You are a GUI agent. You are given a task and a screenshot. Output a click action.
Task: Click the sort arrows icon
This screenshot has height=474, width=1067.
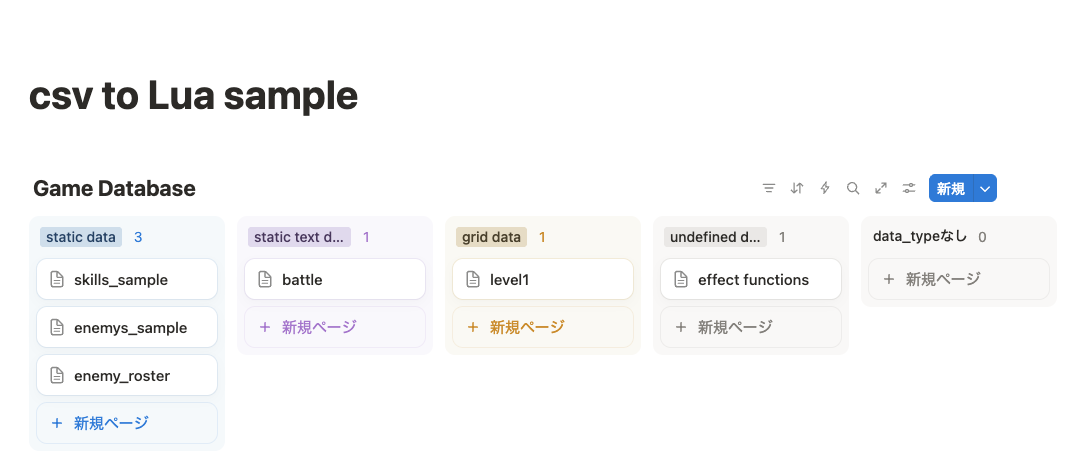pyautogui.click(x=797, y=188)
